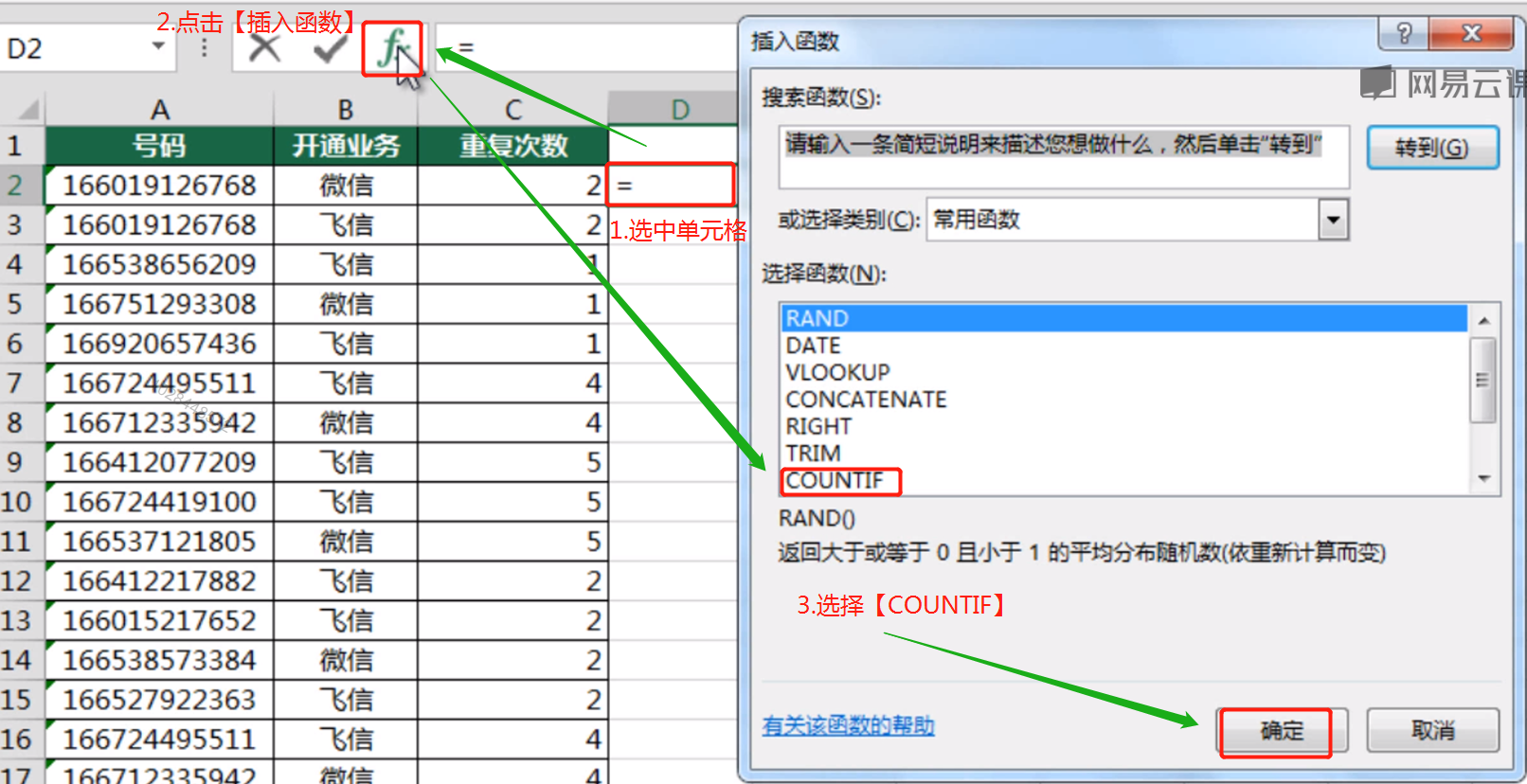
Task: Click function list scroll up arrow
Action: click(x=1483, y=320)
